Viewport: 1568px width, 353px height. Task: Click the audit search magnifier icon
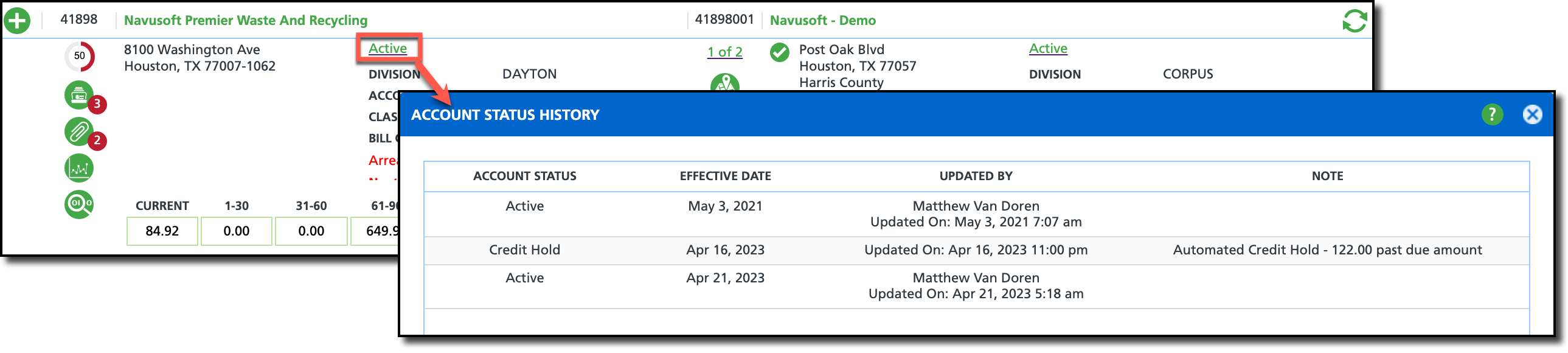tap(79, 204)
